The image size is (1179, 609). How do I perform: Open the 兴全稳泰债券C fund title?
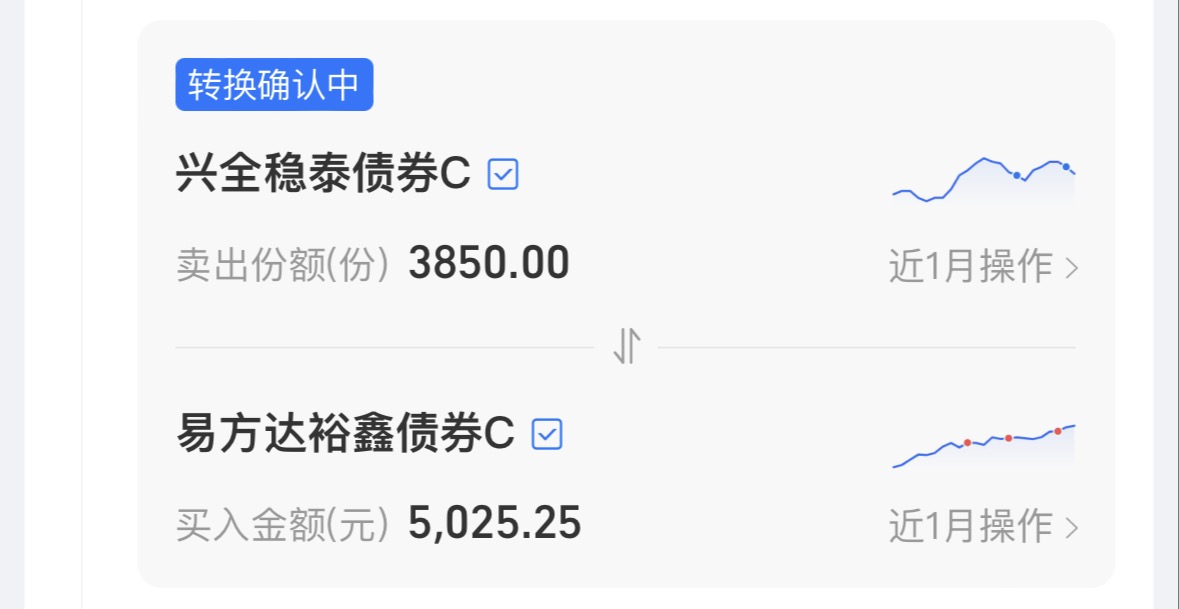coord(323,175)
